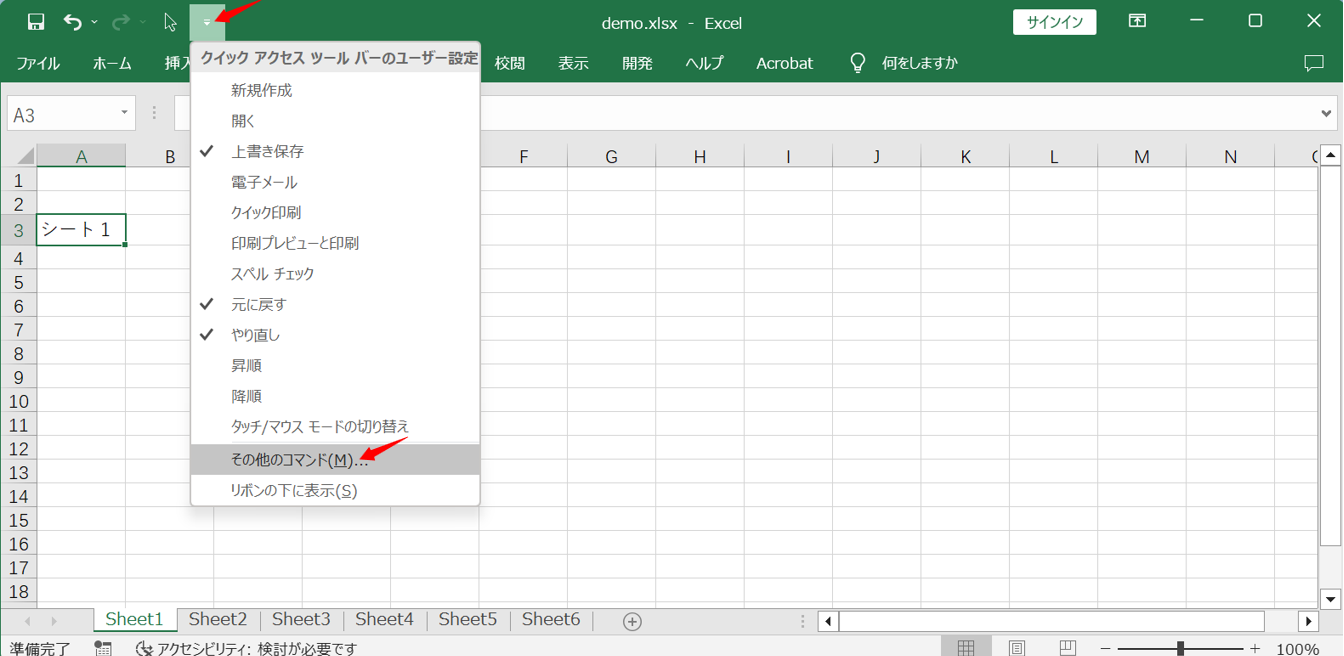
Task: Enable クイック印刷 in the menu
Action: tap(335, 212)
